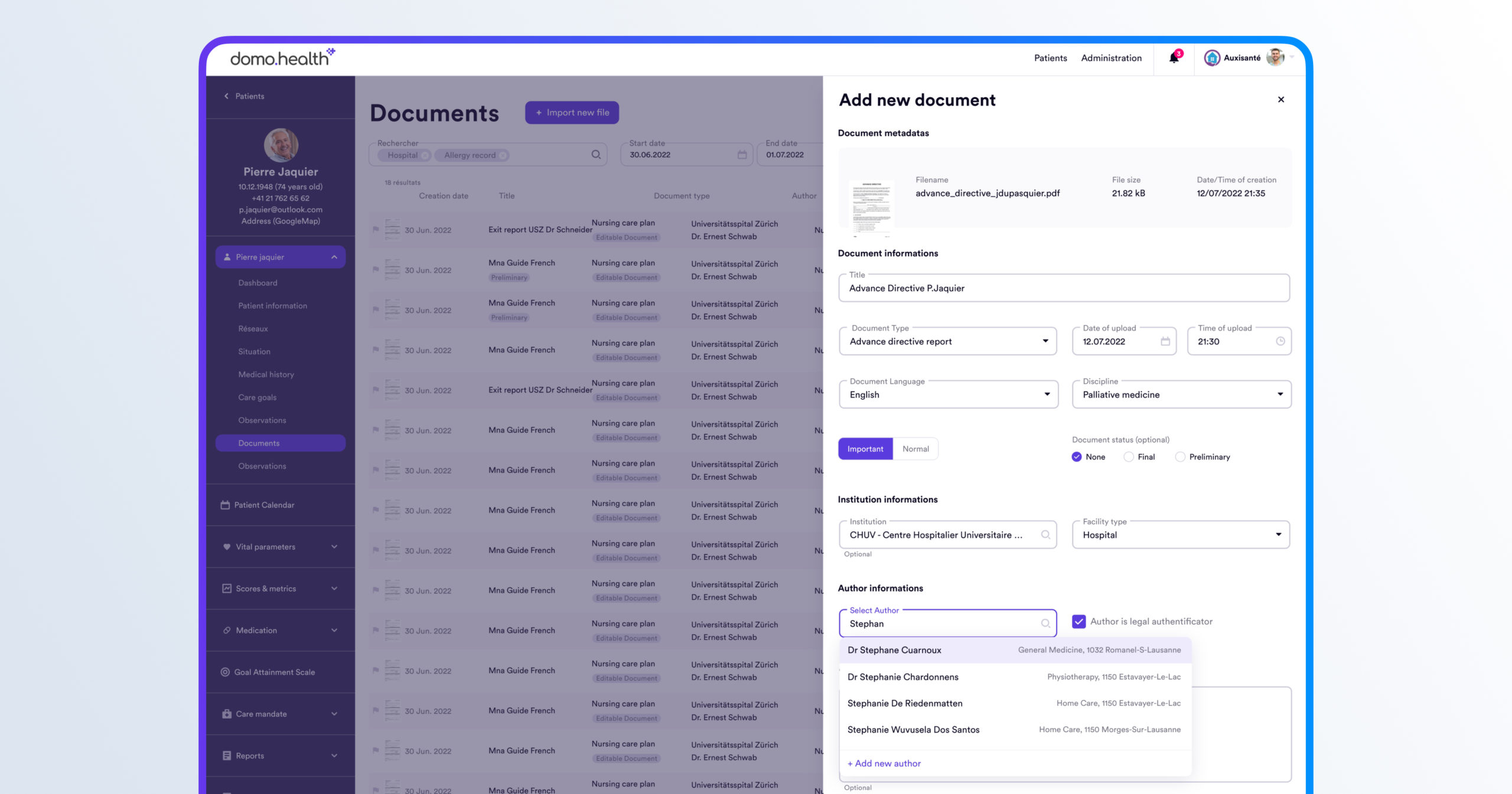Click the magnifier icon in Select Author field
Screen dimensions: 1512x794
[x=1045, y=623]
